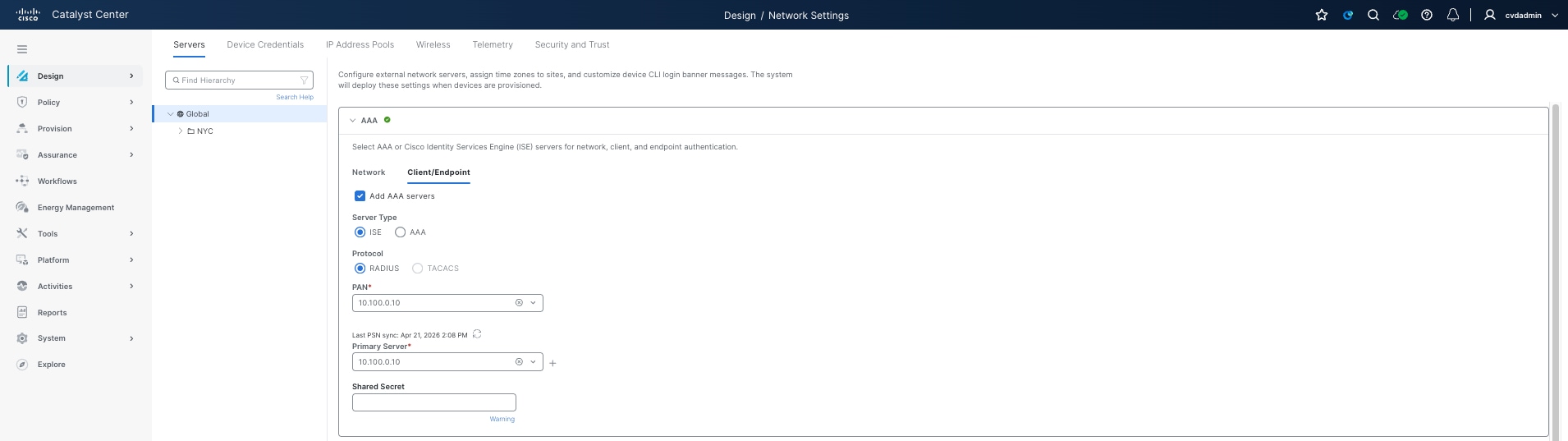Click the Explore compass icon
1568x441 pixels.
point(22,365)
